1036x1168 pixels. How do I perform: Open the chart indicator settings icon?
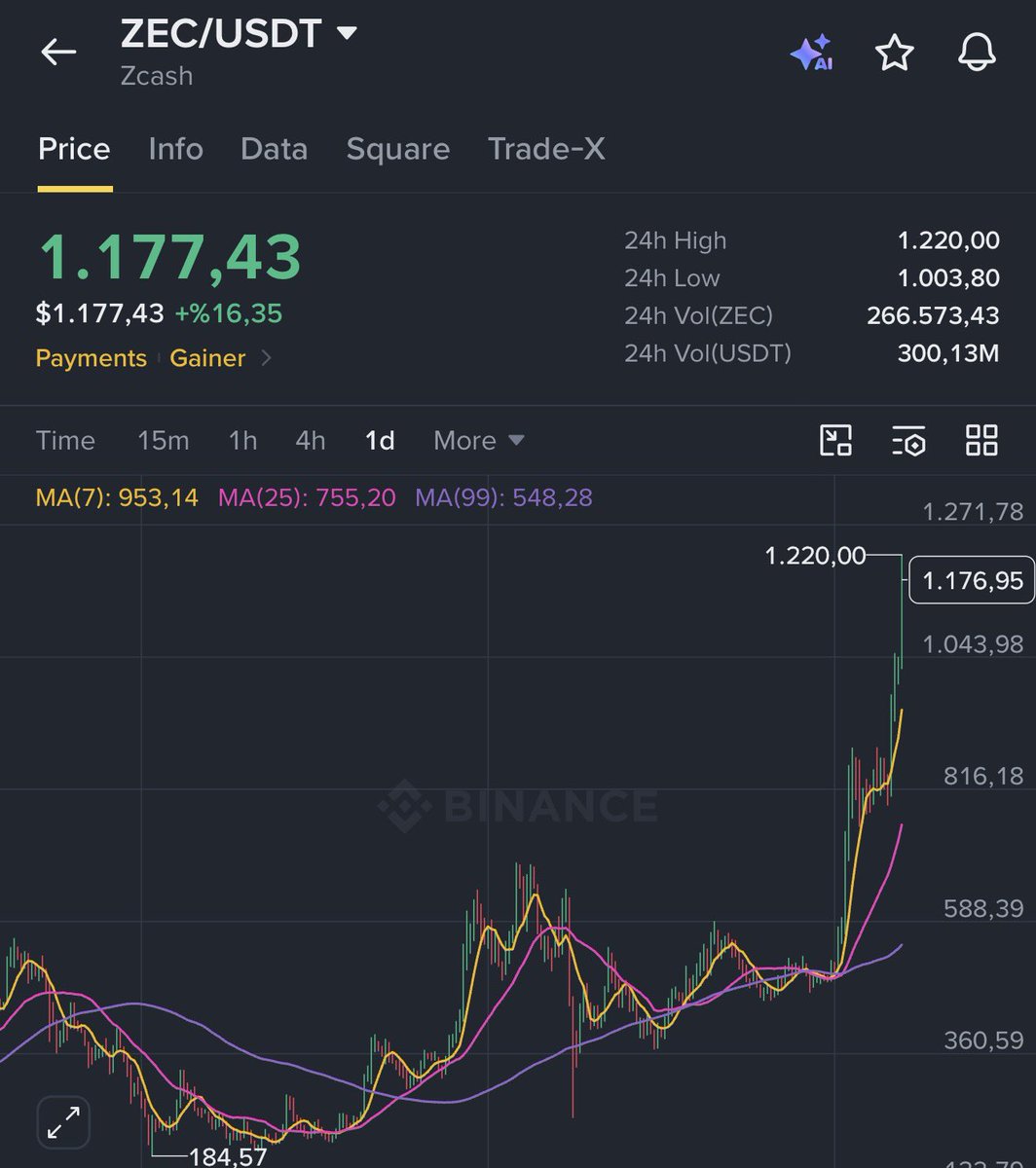[908, 440]
